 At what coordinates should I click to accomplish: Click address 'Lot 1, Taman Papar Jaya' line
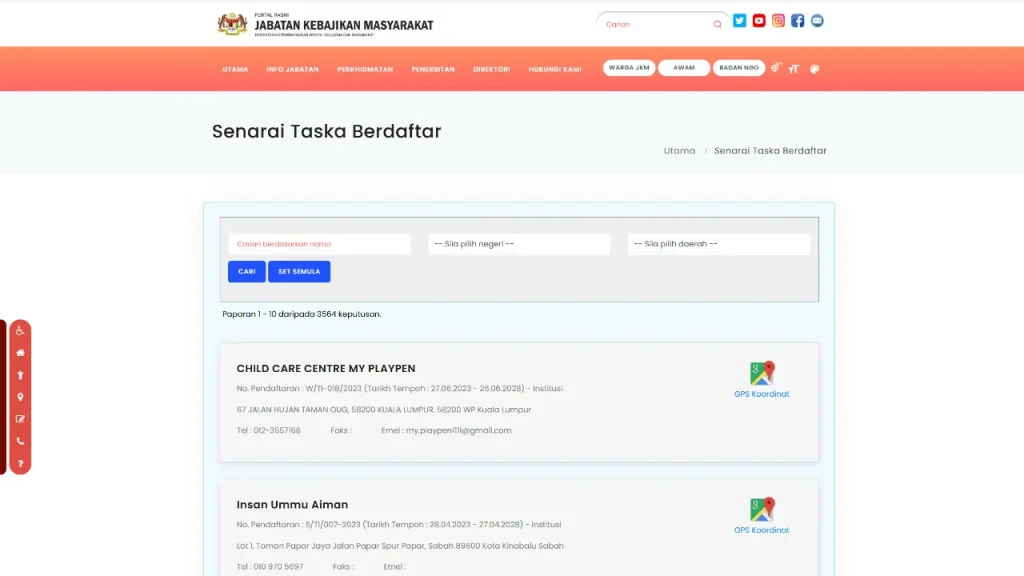click(400, 546)
